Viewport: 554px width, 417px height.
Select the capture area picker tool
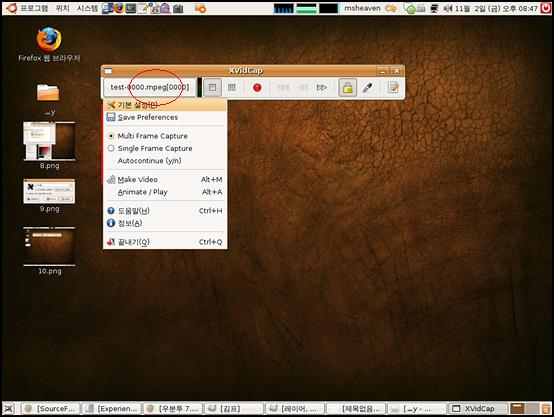pyautogui.click(x=367, y=87)
